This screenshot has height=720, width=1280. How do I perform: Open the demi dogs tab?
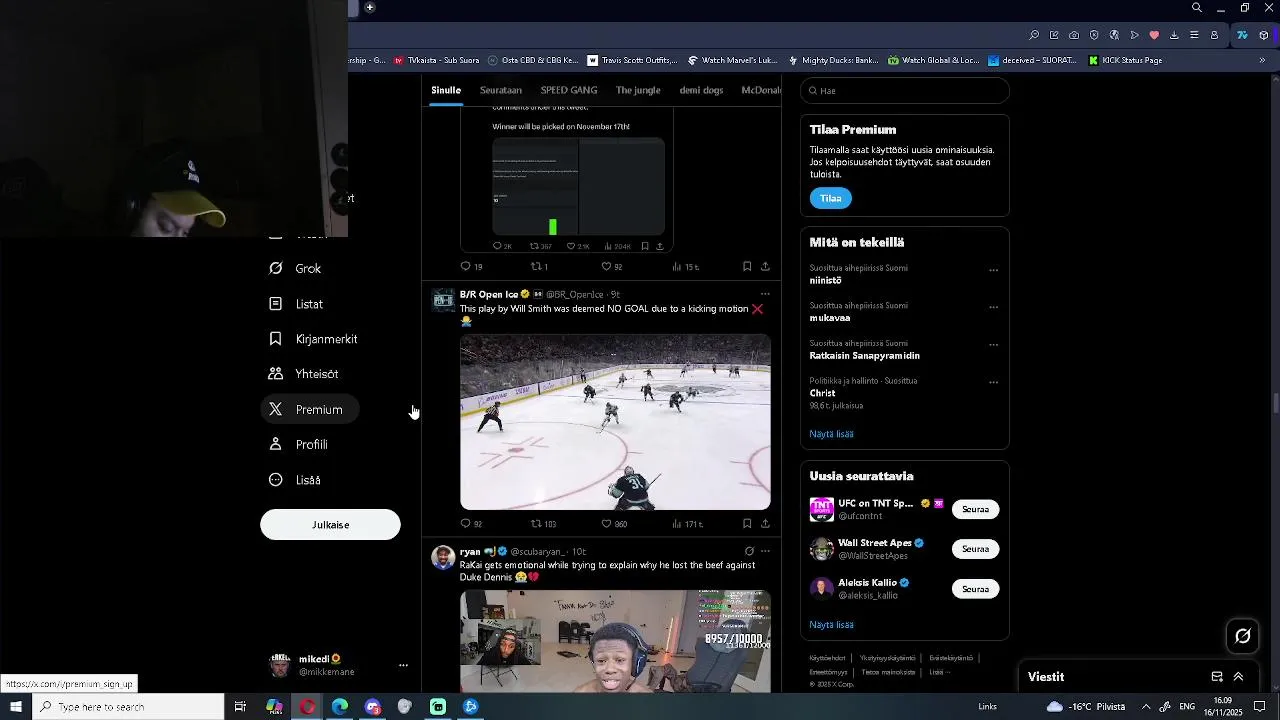(x=701, y=90)
